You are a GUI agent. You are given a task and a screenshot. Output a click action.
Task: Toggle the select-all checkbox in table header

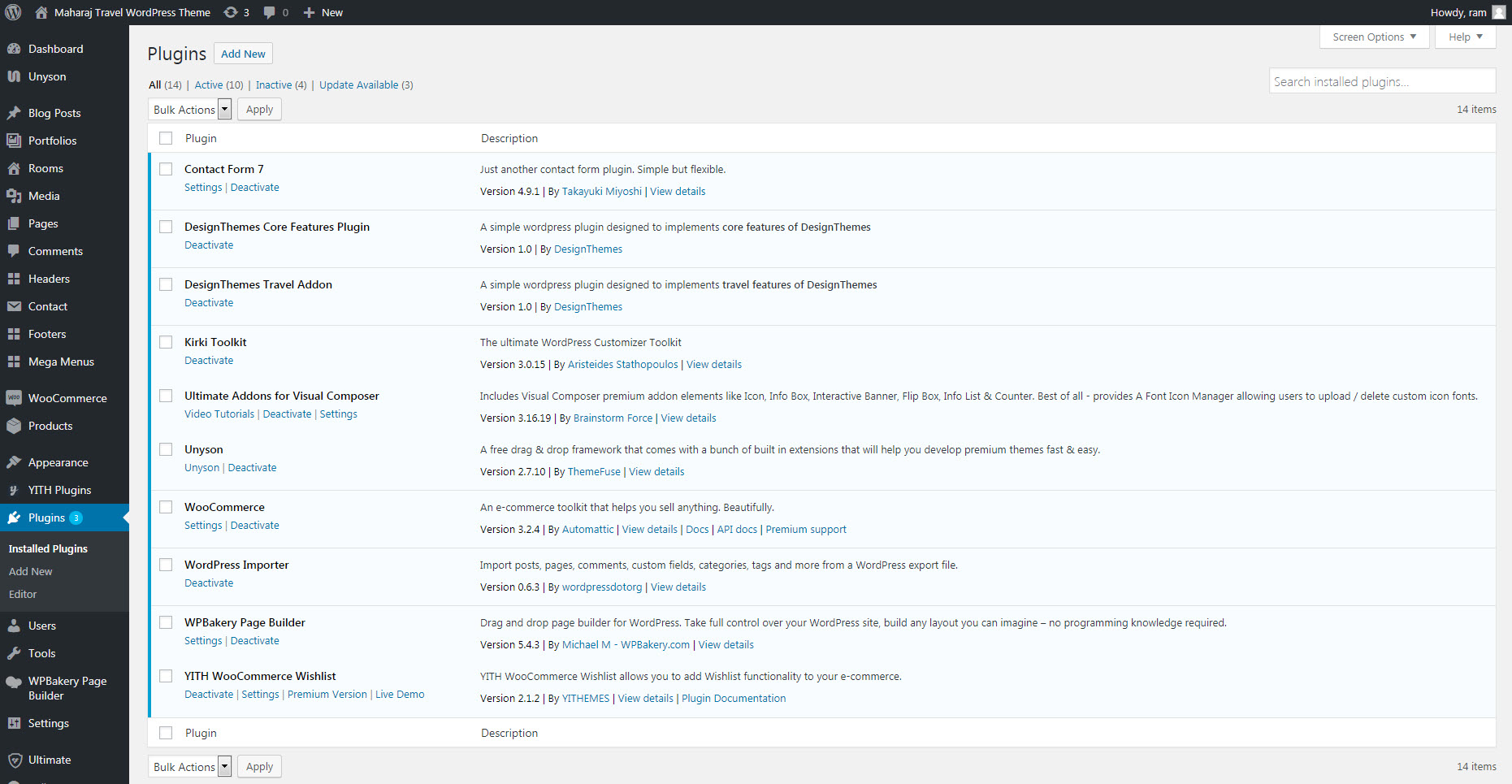point(166,138)
